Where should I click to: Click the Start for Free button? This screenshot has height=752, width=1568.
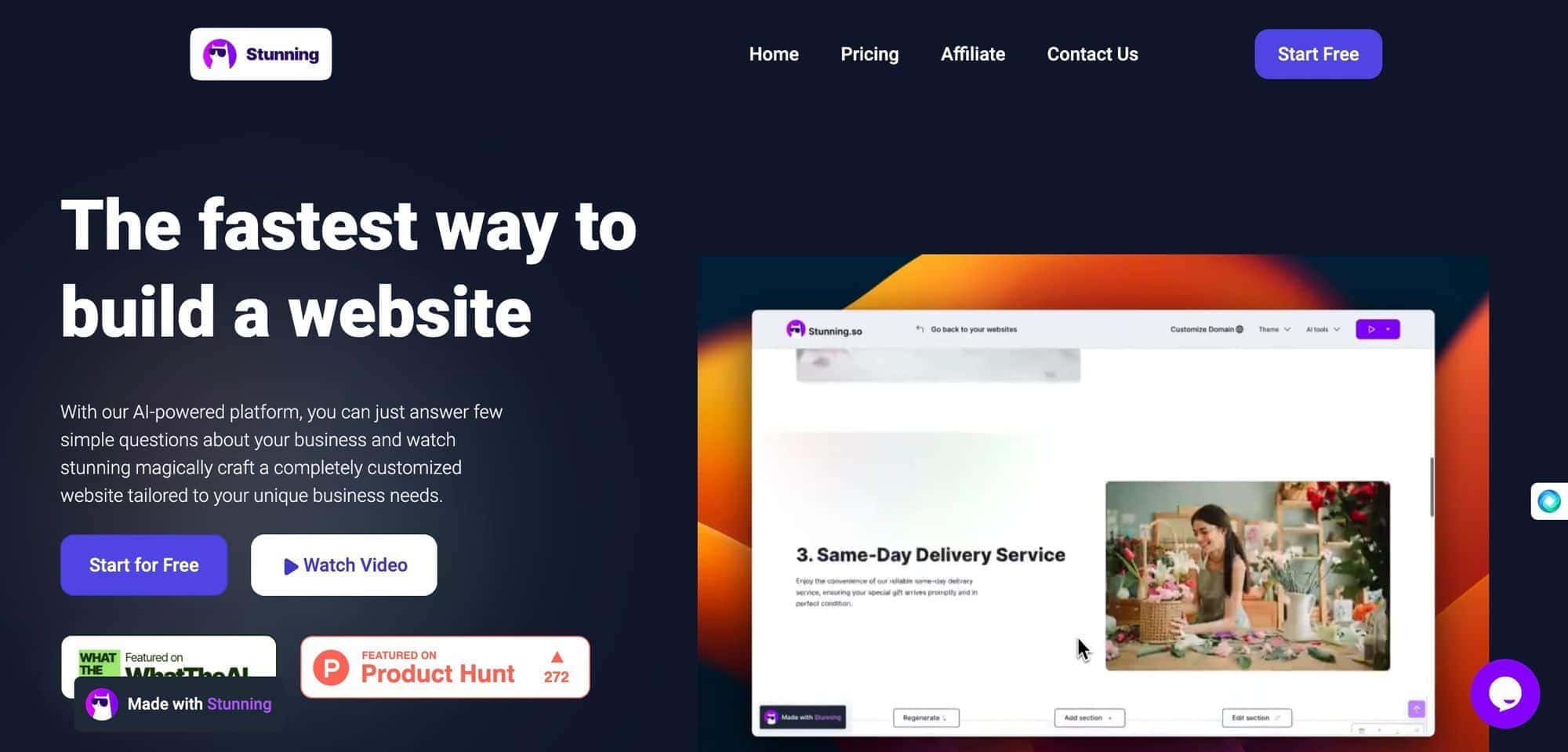tap(144, 565)
